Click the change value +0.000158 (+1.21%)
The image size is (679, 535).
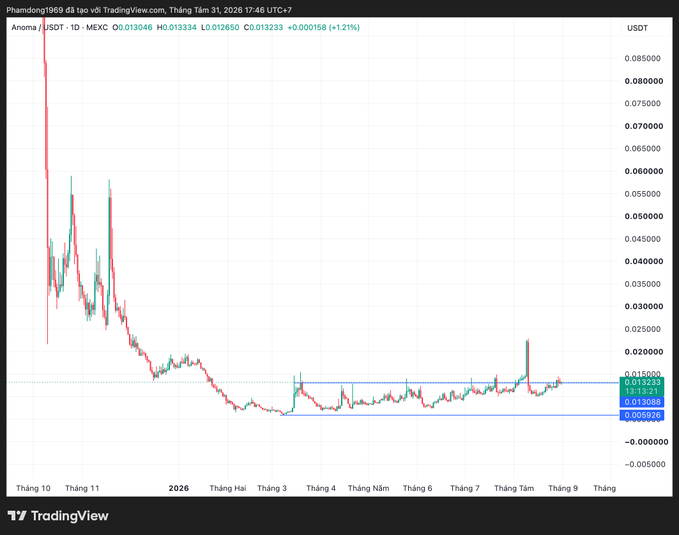click(323, 27)
